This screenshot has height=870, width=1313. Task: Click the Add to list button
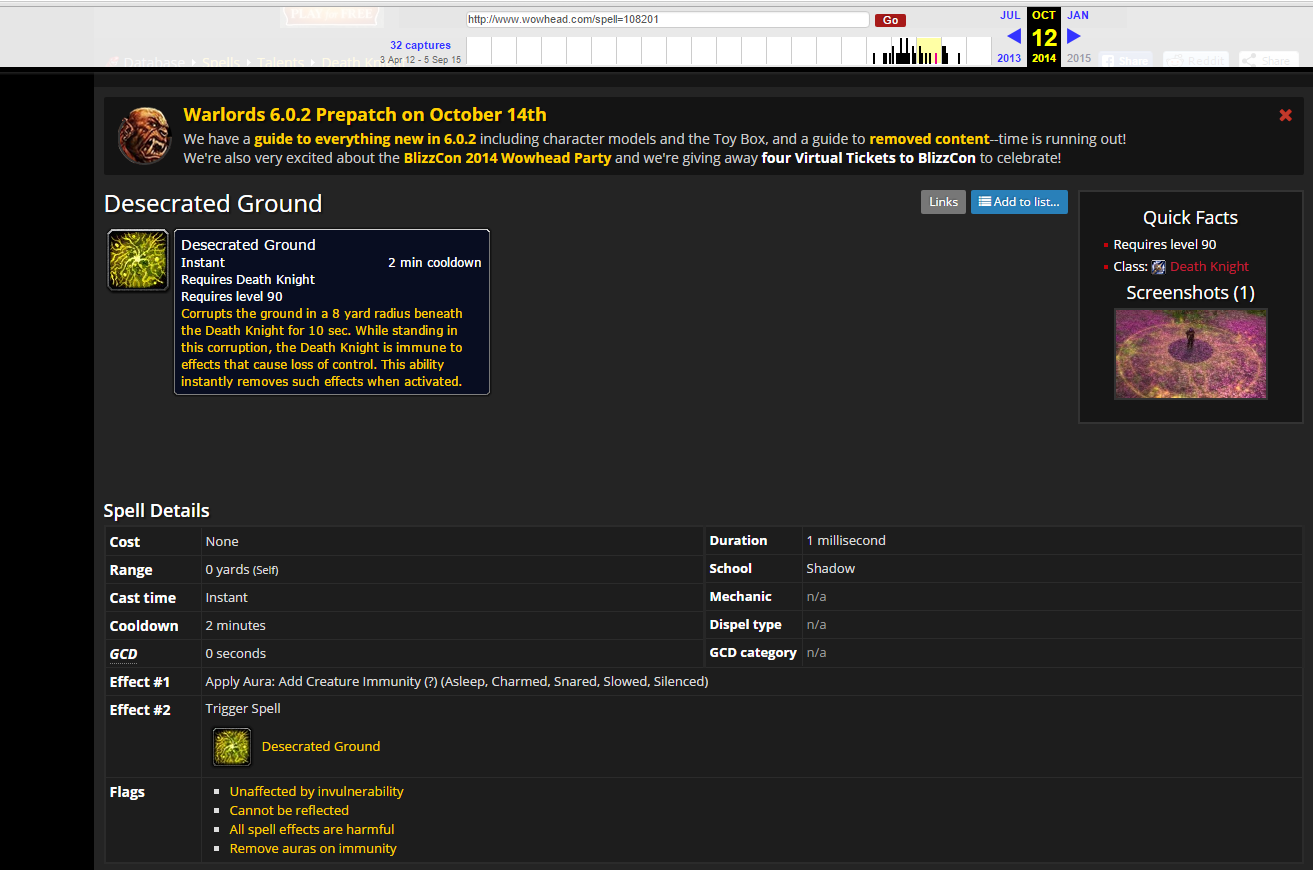tap(1019, 202)
